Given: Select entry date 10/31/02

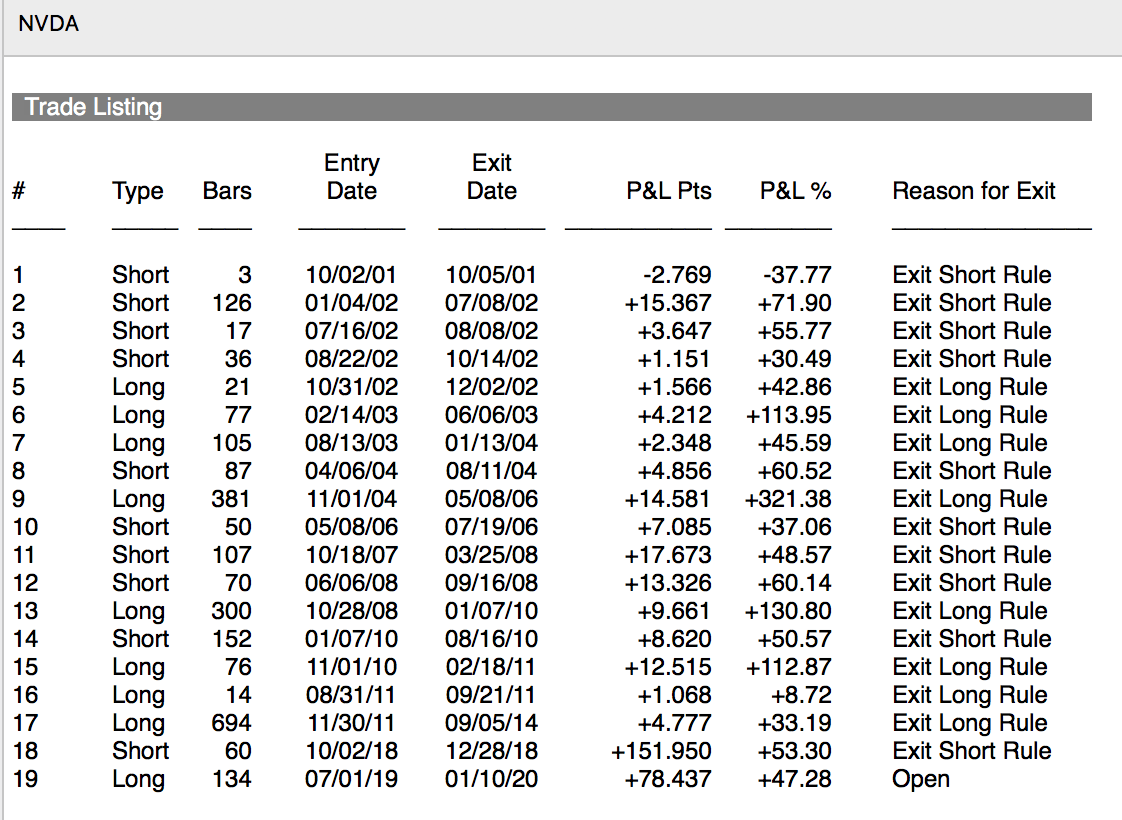Looking at the screenshot, I should click(351, 386).
